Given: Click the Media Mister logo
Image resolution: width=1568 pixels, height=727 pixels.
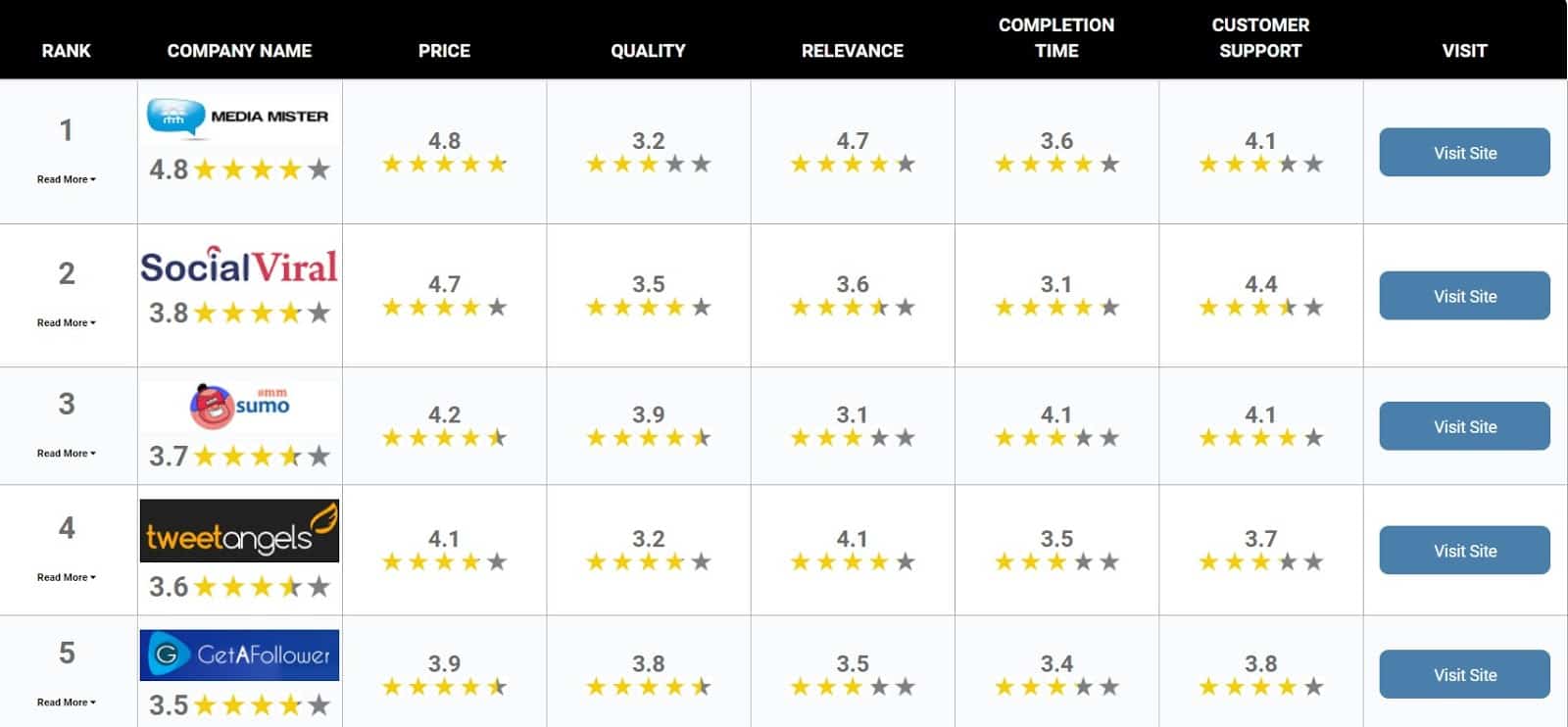Looking at the screenshot, I should [x=238, y=118].
